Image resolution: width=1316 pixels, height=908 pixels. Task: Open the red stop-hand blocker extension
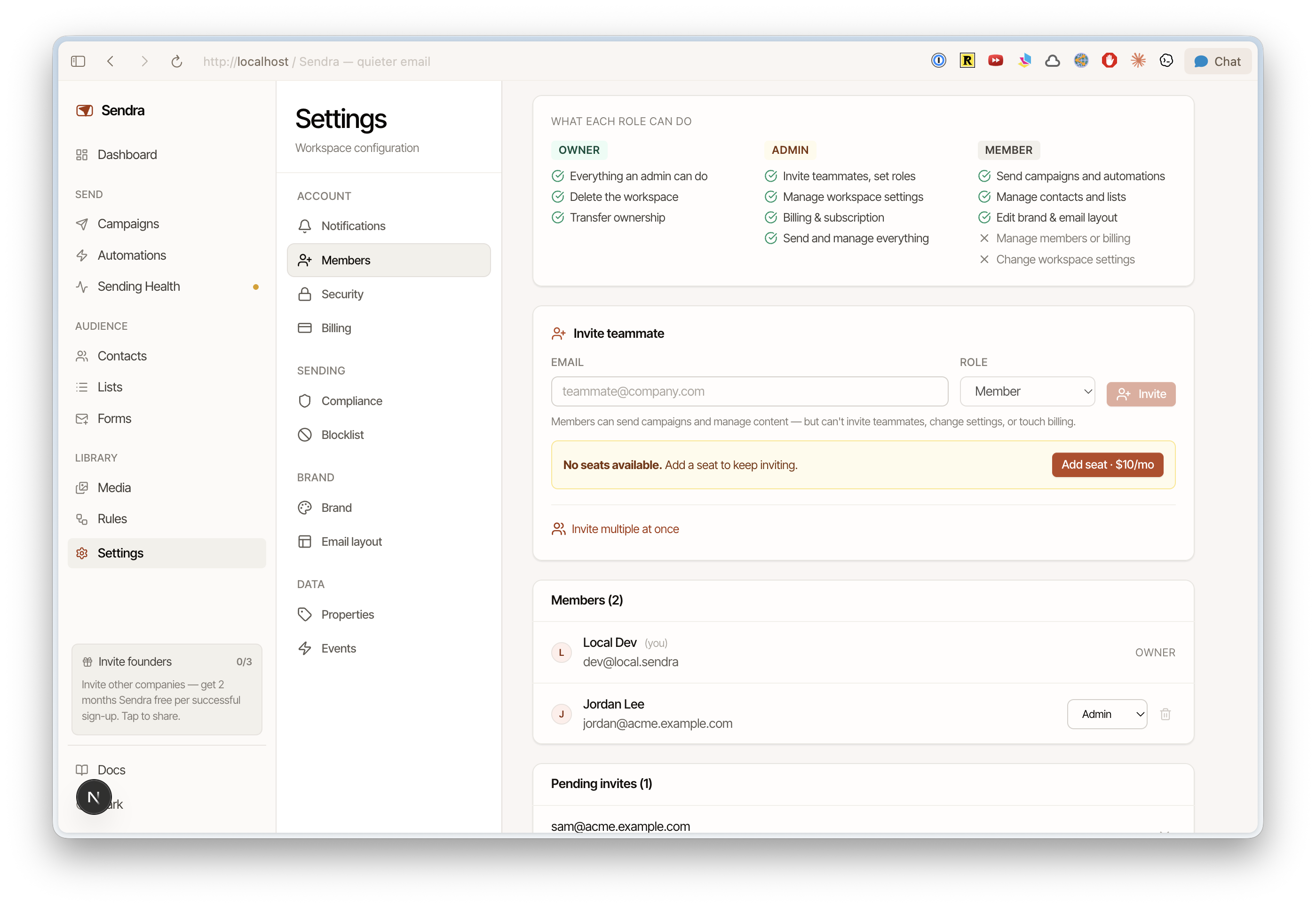coord(1110,60)
